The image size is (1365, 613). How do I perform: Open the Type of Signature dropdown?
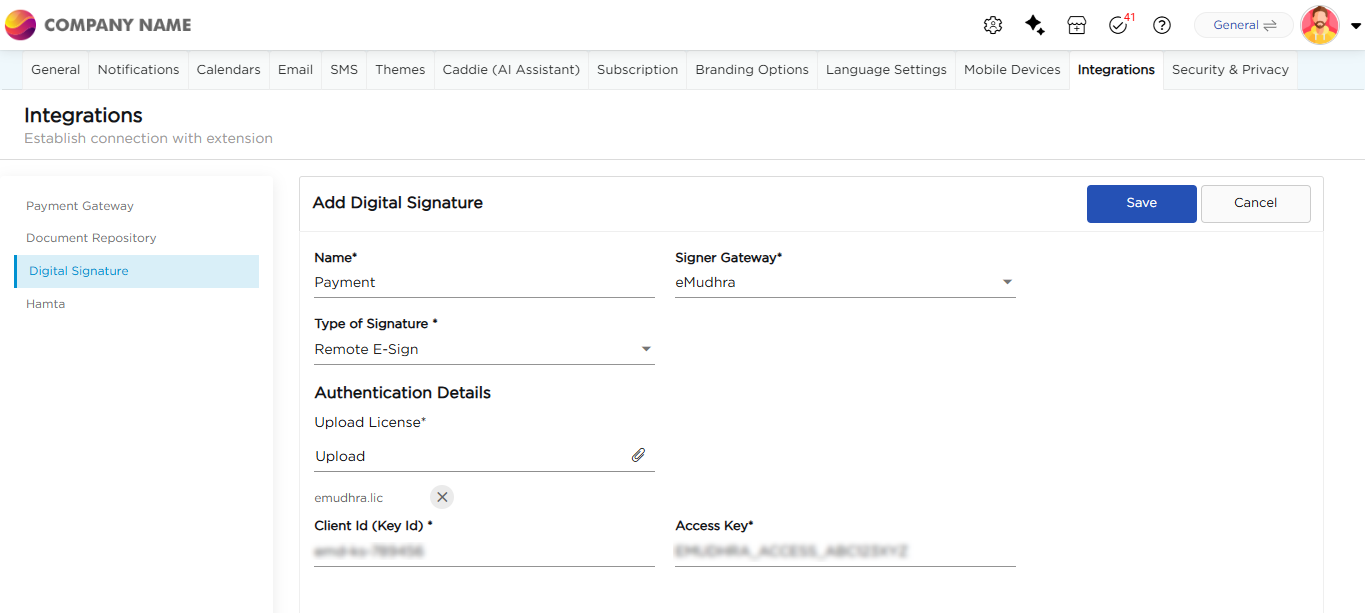point(646,349)
